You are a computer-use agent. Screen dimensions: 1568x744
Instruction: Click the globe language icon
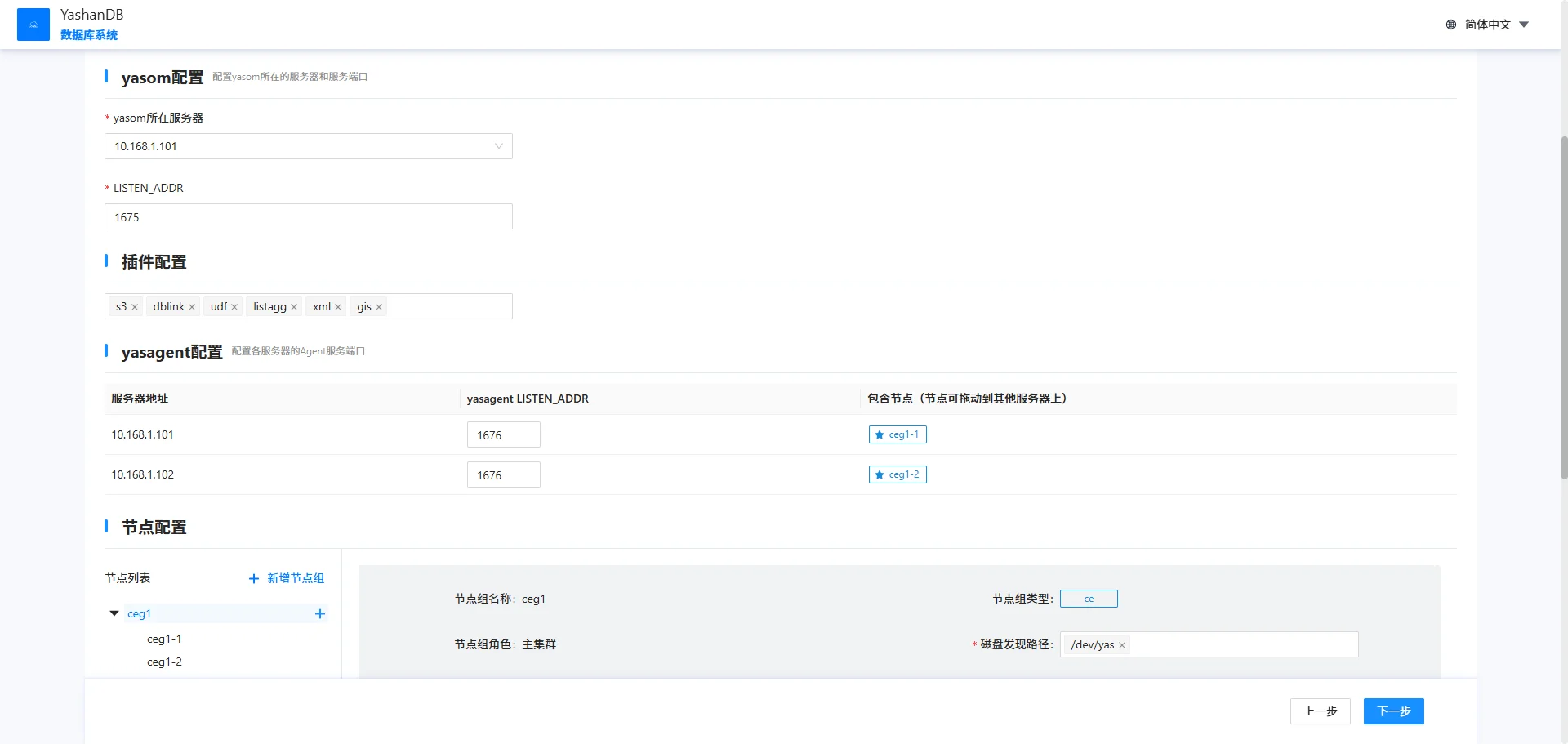tap(1450, 25)
